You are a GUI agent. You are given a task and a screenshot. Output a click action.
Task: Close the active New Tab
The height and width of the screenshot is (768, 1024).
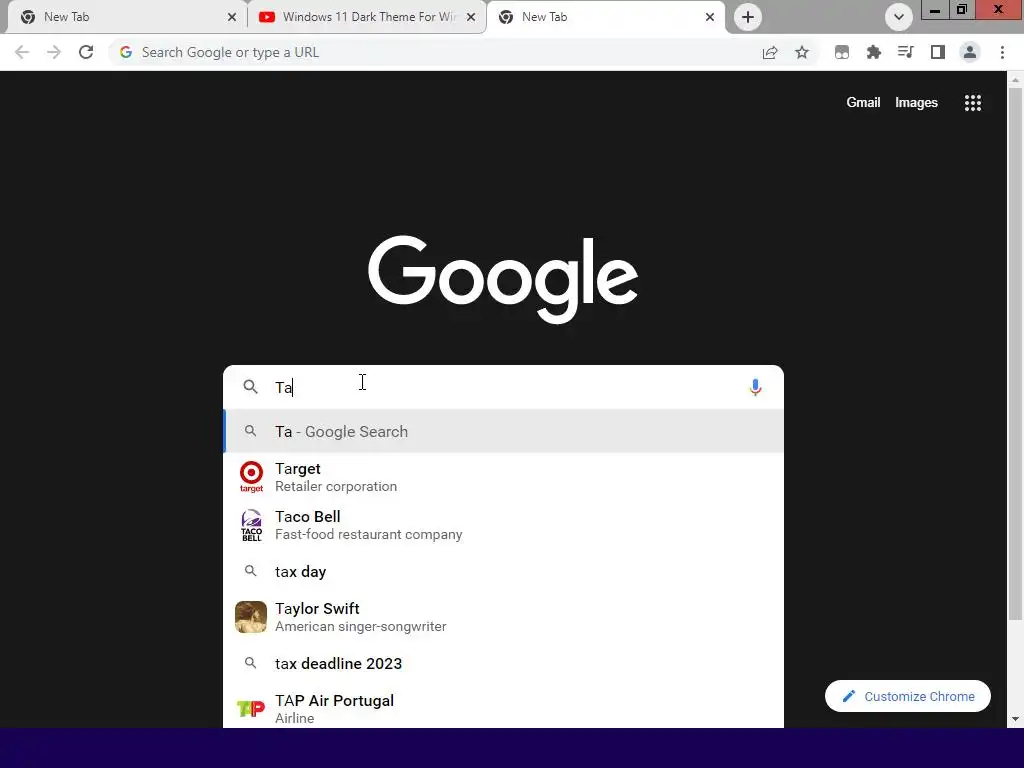(710, 17)
